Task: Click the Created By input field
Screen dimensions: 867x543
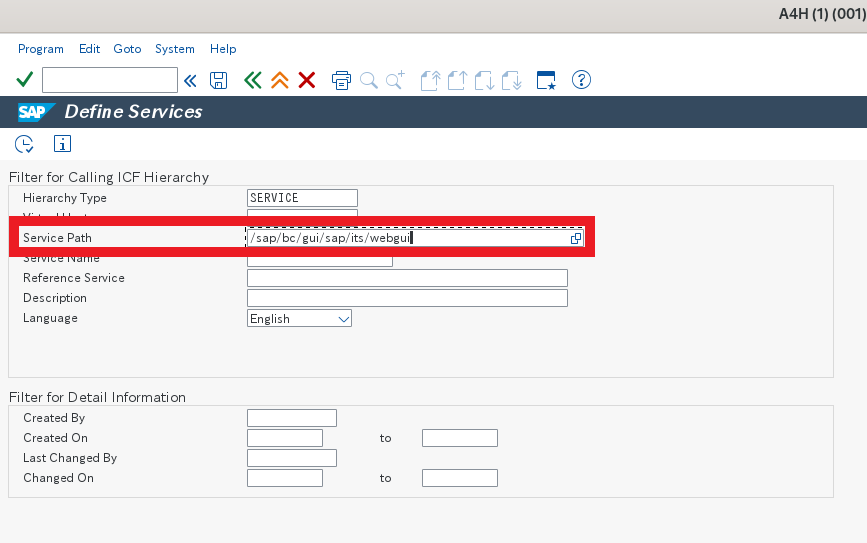Action: point(292,418)
